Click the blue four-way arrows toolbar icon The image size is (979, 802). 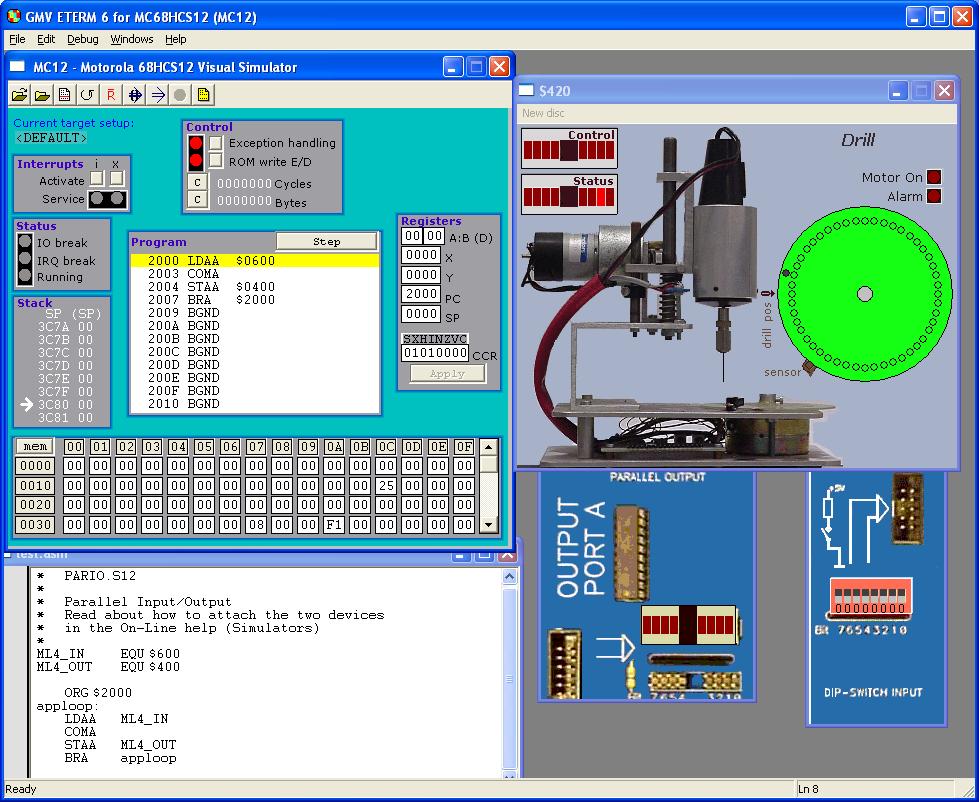(134, 95)
